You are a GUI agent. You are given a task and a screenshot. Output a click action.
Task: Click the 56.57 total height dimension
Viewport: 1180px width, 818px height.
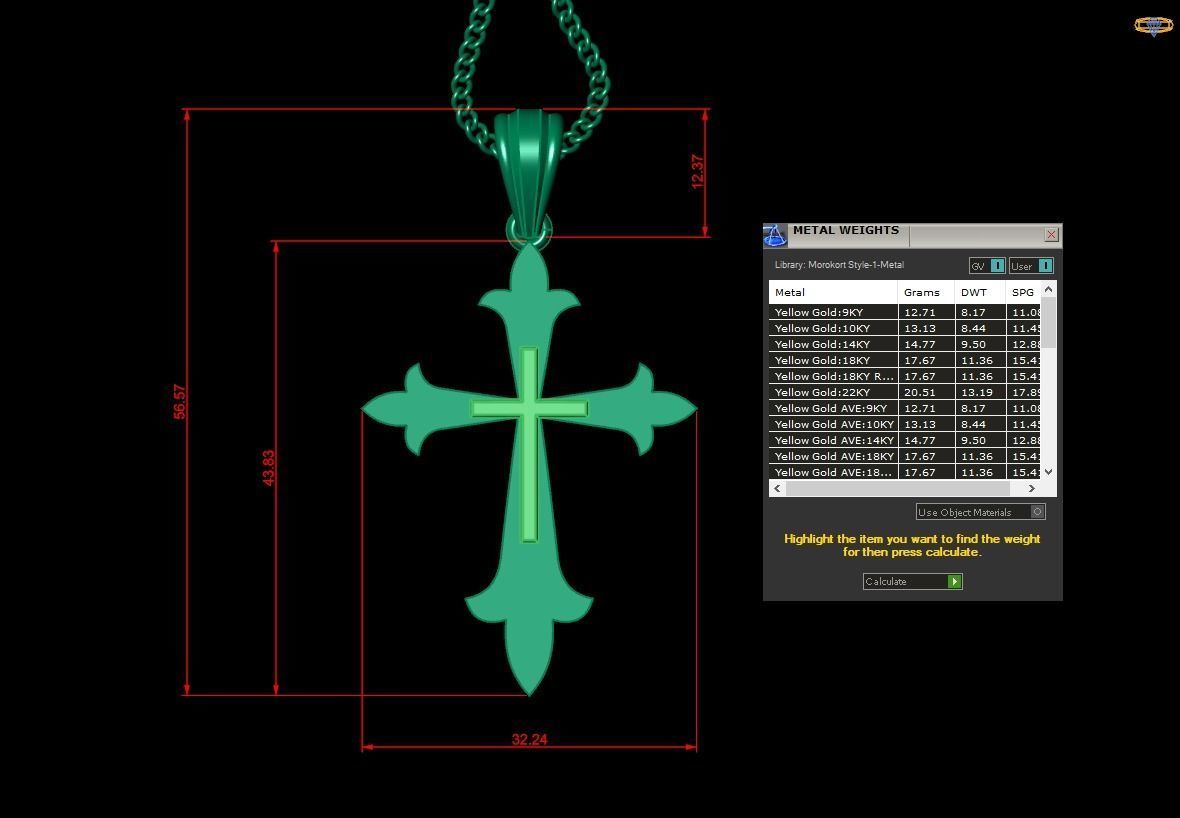pyautogui.click(x=179, y=401)
